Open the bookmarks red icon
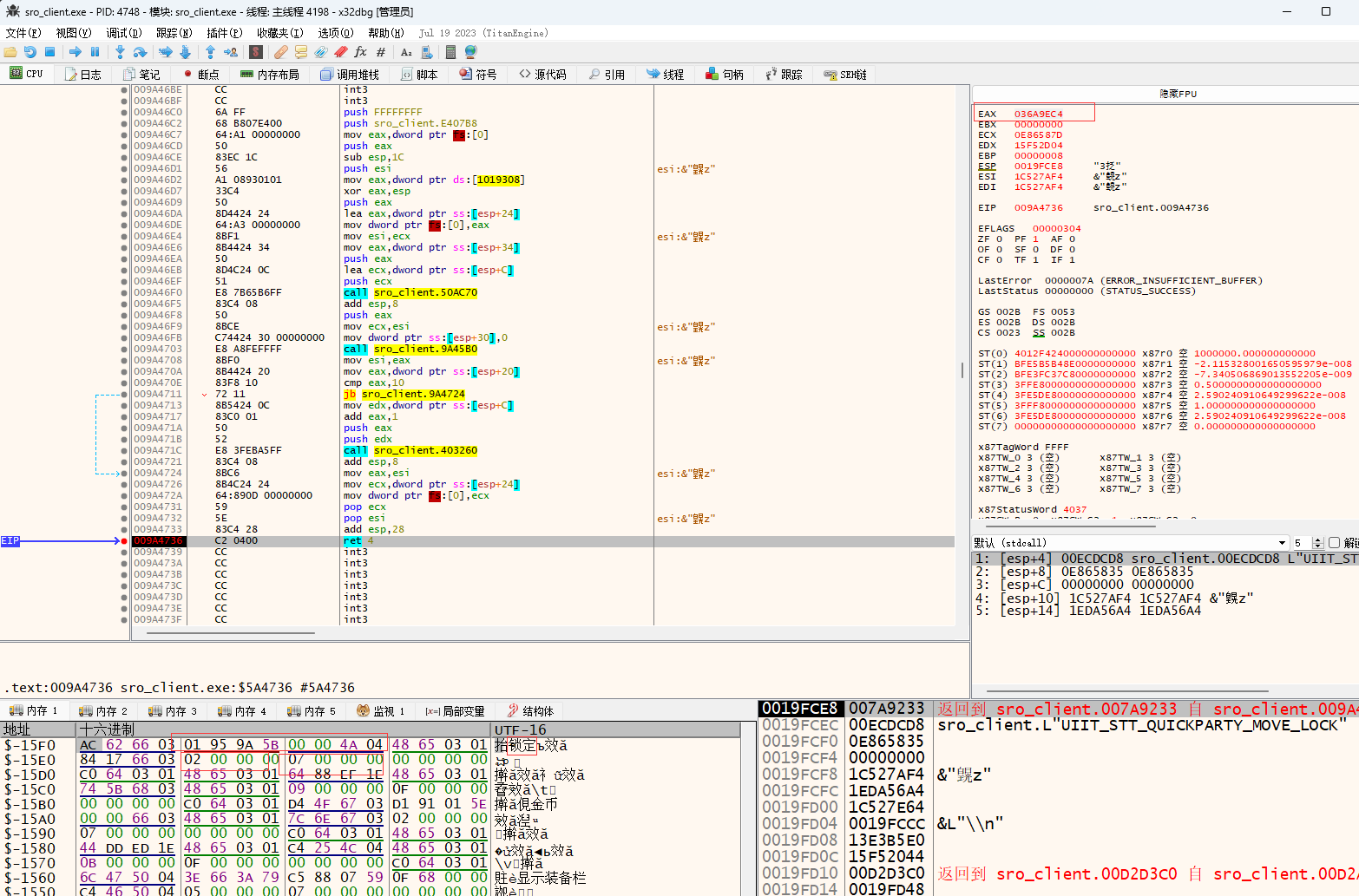Screen dimensions: 1359x896 click(341, 52)
